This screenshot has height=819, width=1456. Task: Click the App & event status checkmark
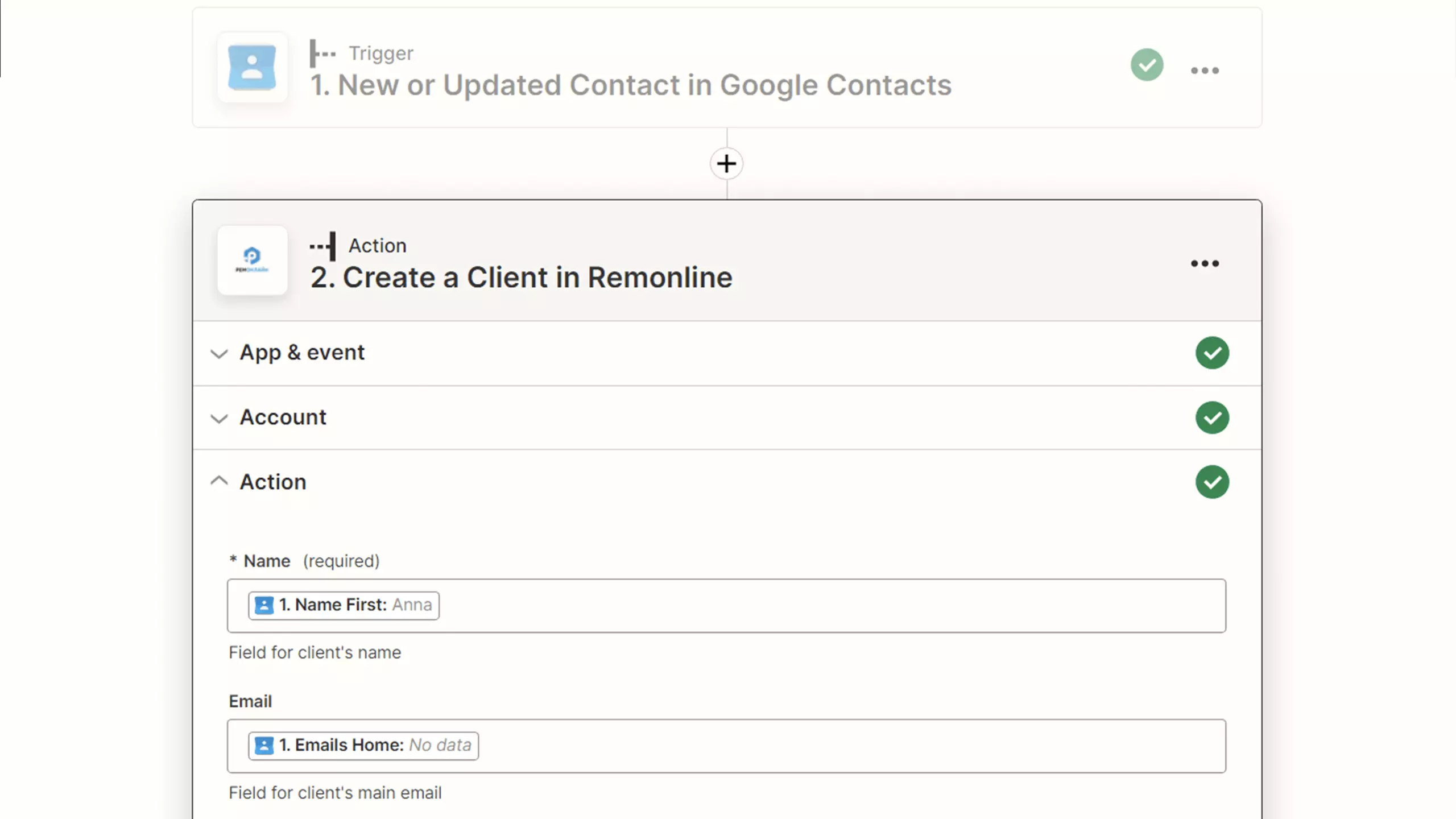(x=1212, y=353)
